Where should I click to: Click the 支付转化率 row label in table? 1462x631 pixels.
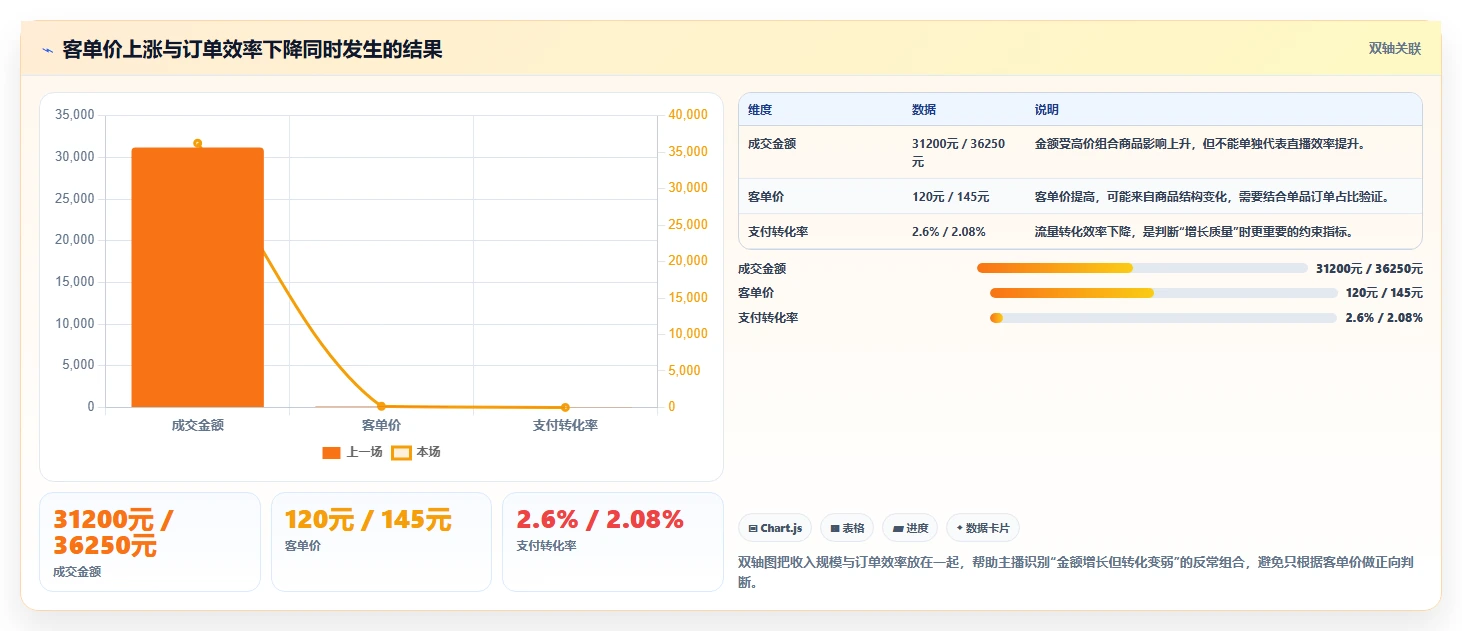pos(778,231)
